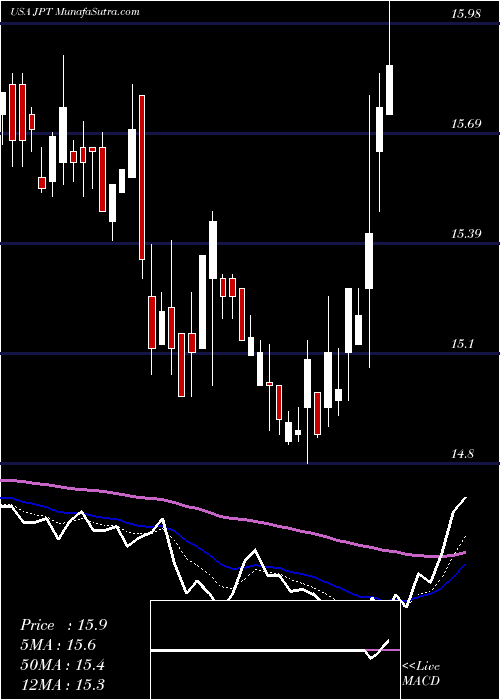Click the last white candlestick near 15.98
The height and width of the screenshot is (700, 500).
pos(390,90)
